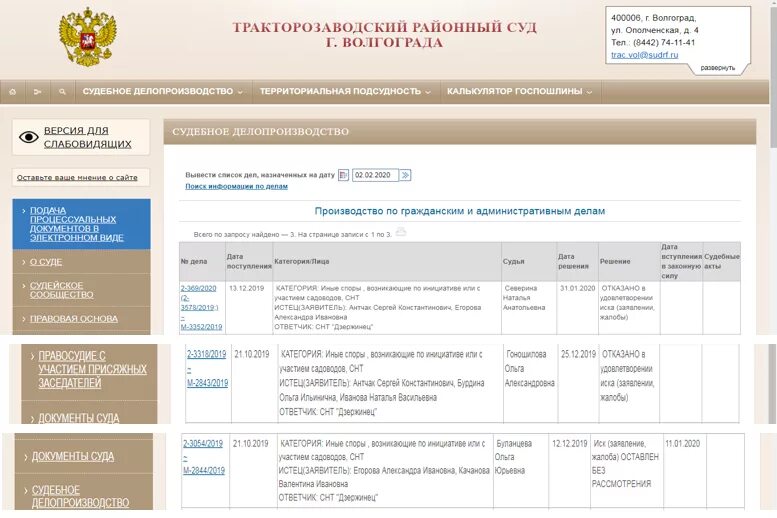Click the Производство по гражданским и административным делам heading

pos(460,211)
